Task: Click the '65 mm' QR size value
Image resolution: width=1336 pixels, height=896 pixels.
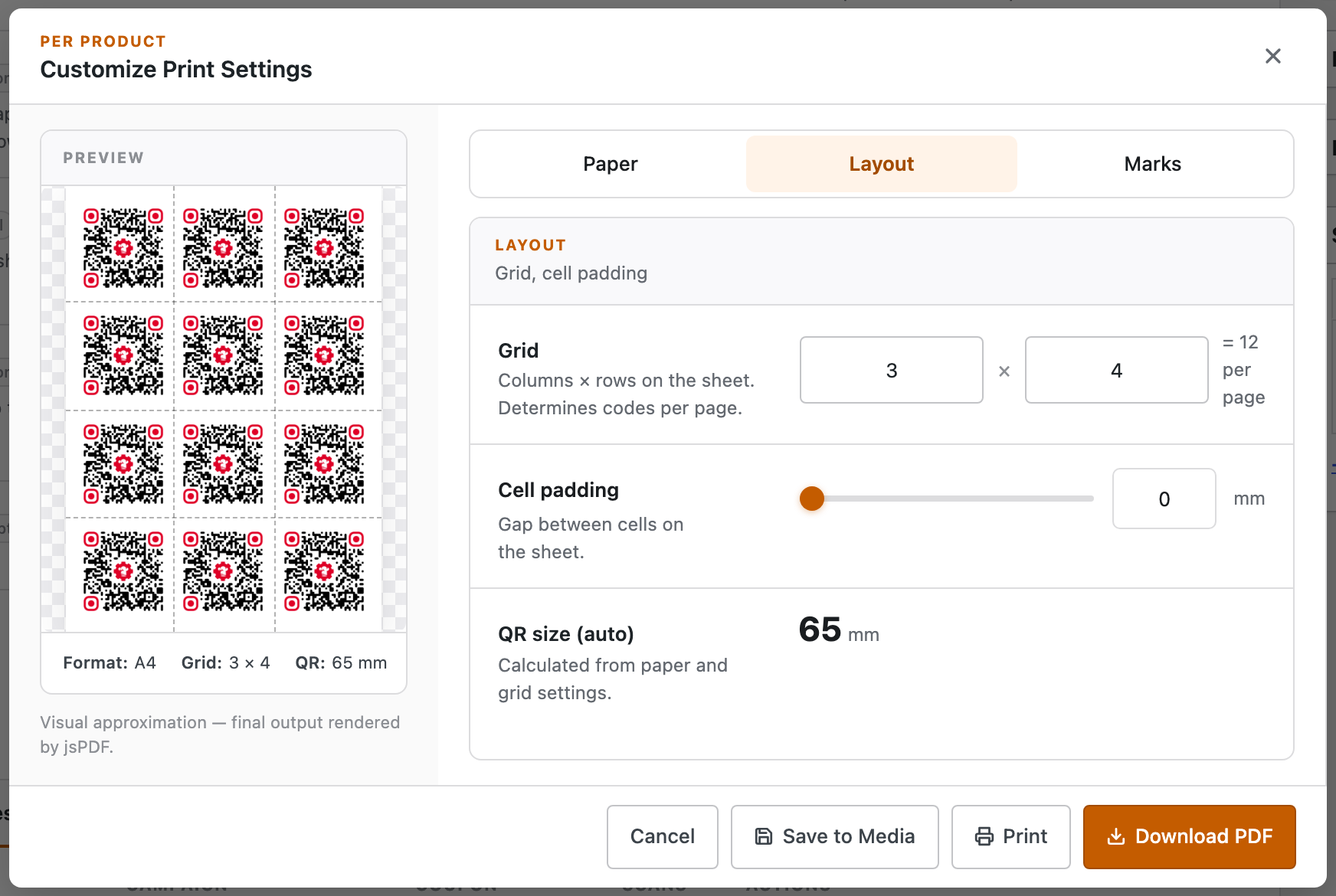Action: [839, 630]
